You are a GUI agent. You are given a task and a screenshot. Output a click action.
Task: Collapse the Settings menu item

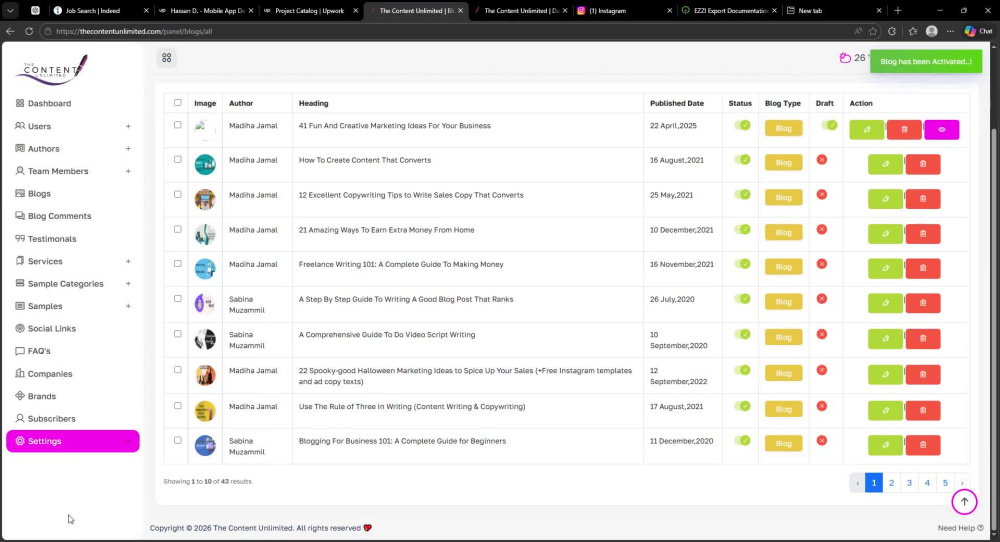tap(73, 441)
